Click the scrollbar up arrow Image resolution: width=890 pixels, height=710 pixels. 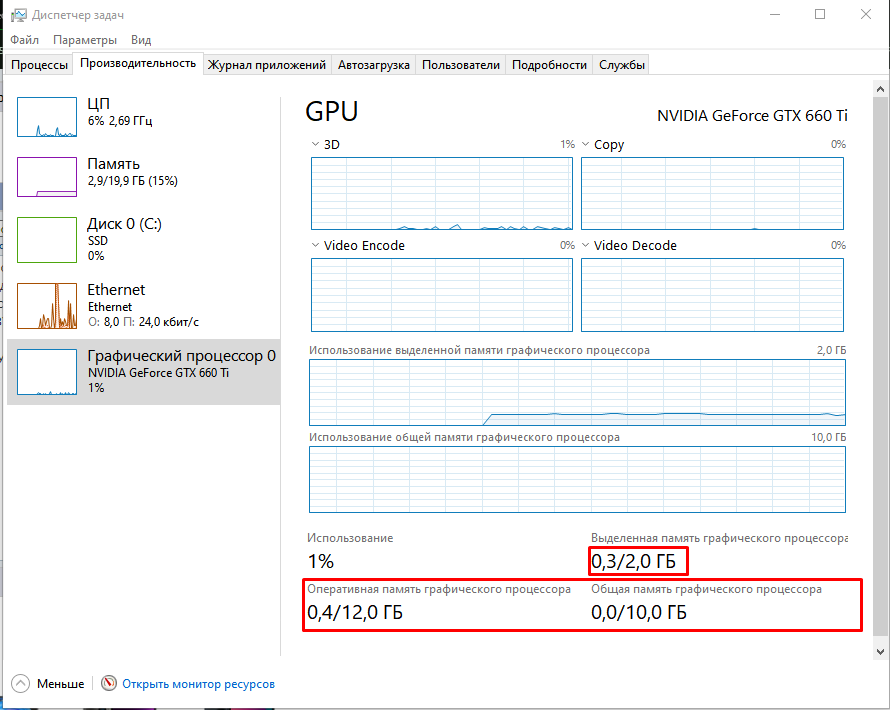[x=880, y=89]
